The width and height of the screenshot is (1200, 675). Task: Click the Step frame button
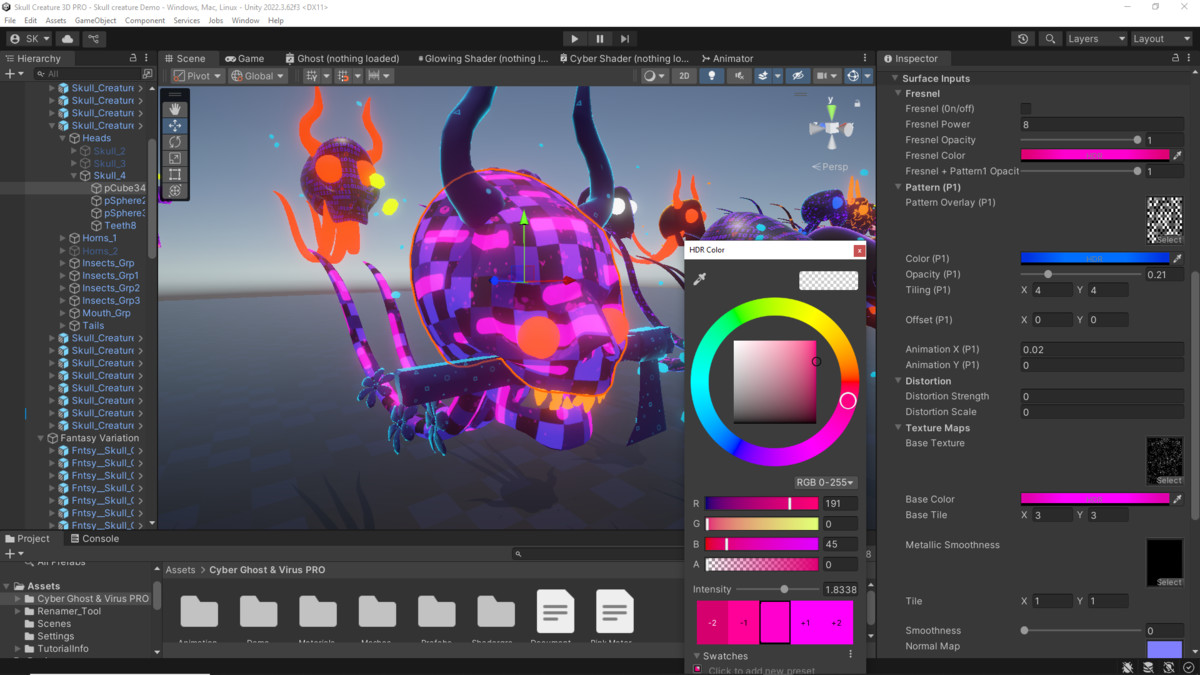pyautogui.click(x=625, y=39)
